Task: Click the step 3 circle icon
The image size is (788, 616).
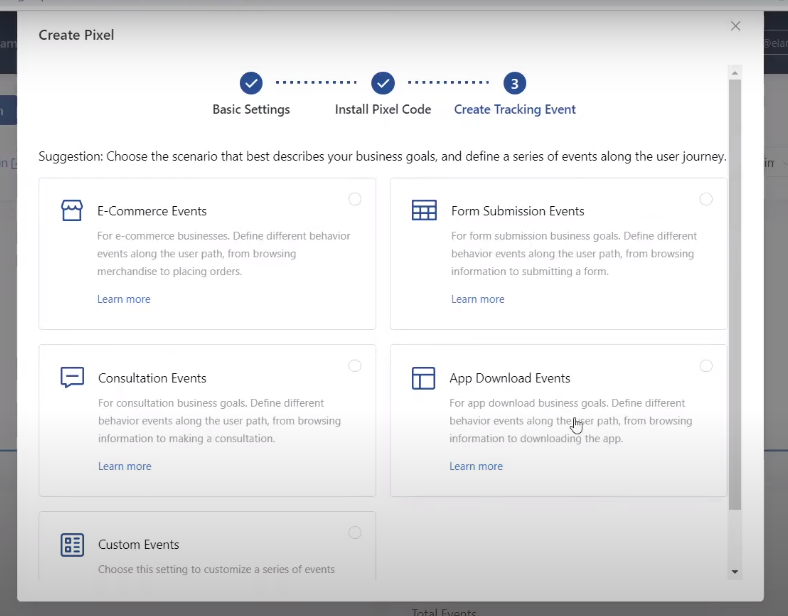Action: coord(514,83)
